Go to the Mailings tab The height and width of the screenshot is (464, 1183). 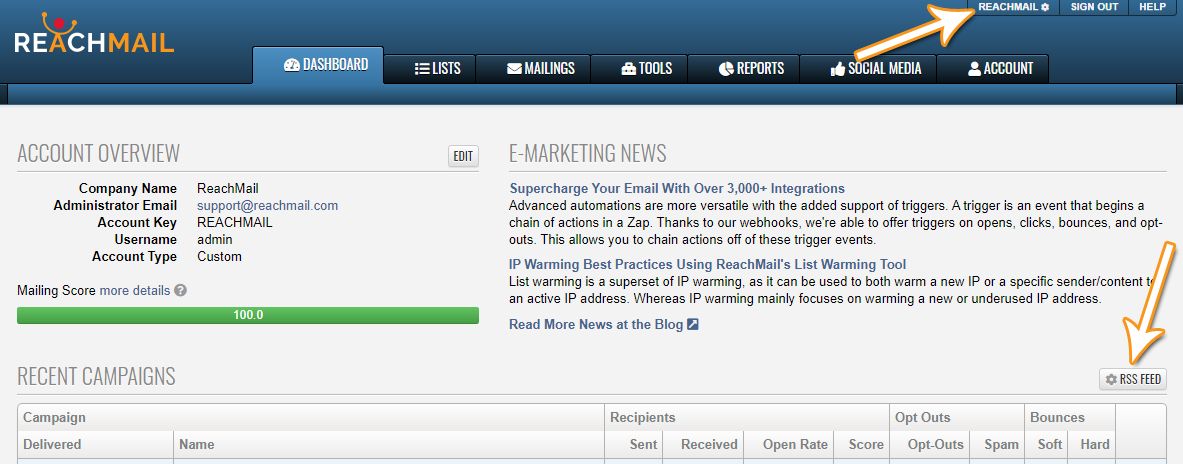[x=540, y=69]
